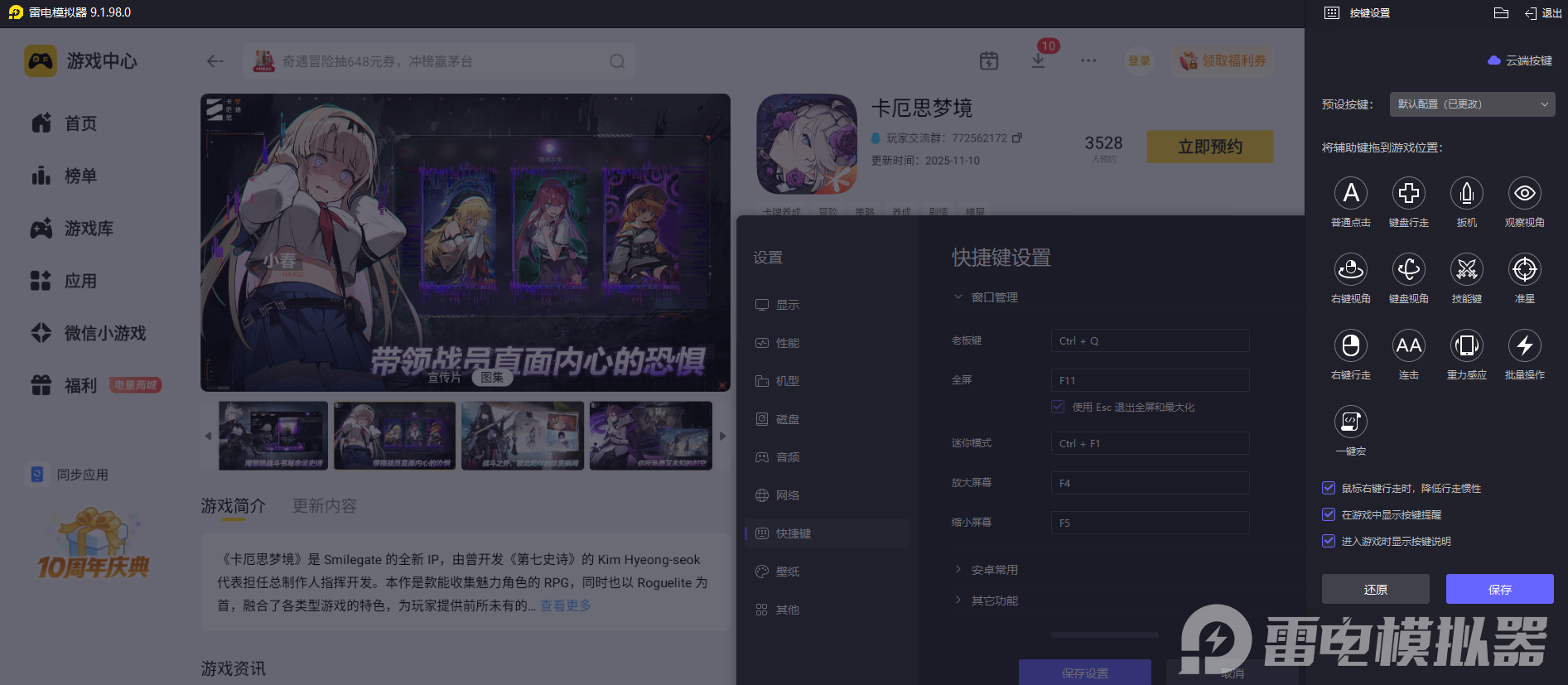This screenshot has width=1568, height=685.
Task: Click the 游戏中心 controller logo
Action: [41, 61]
